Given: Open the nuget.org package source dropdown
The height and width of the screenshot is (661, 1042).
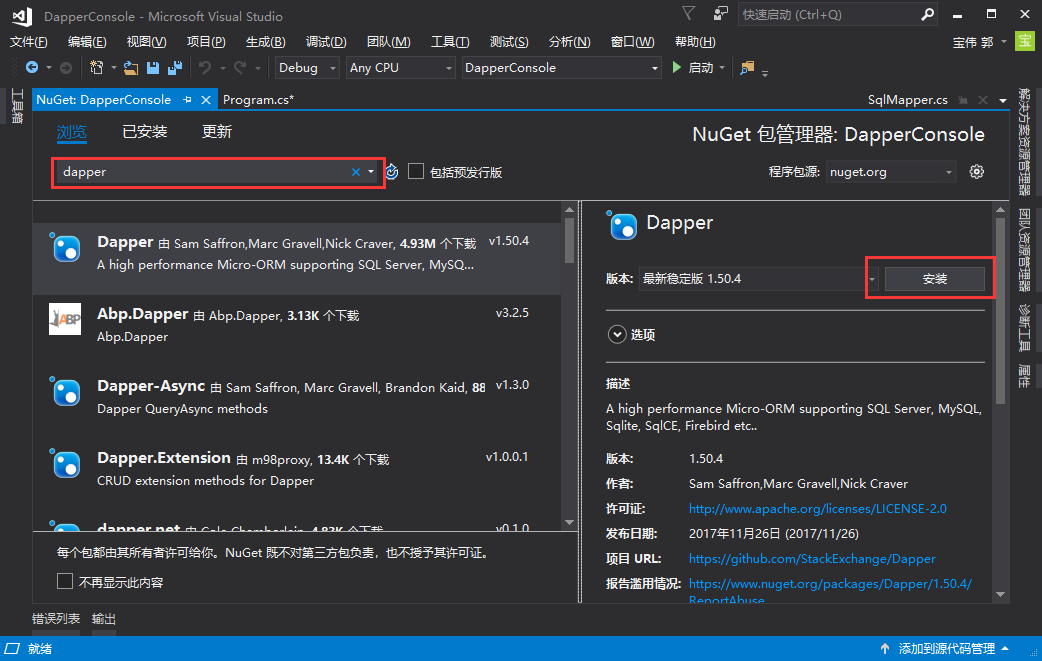Looking at the screenshot, I should point(891,172).
